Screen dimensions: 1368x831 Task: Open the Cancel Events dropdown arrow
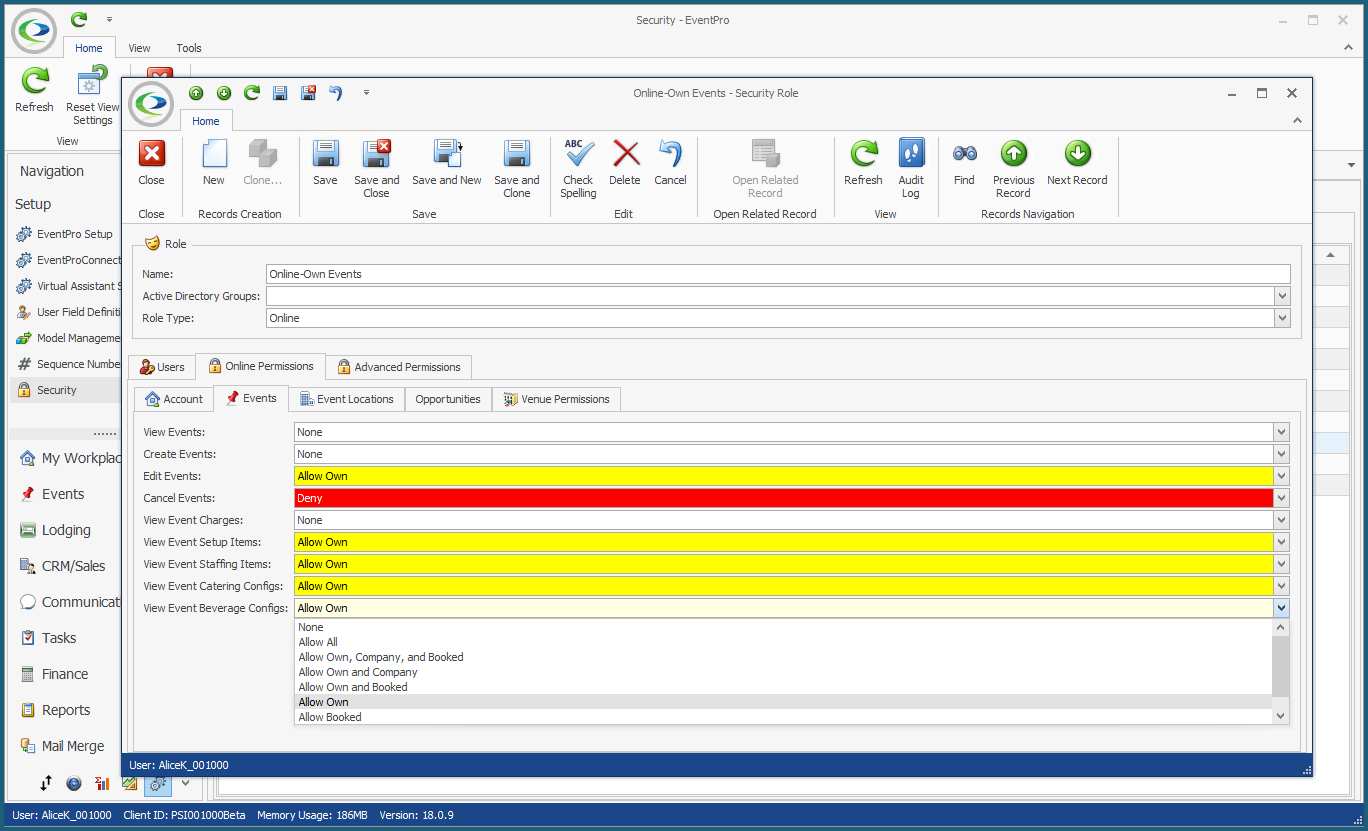pos(1281,498)
